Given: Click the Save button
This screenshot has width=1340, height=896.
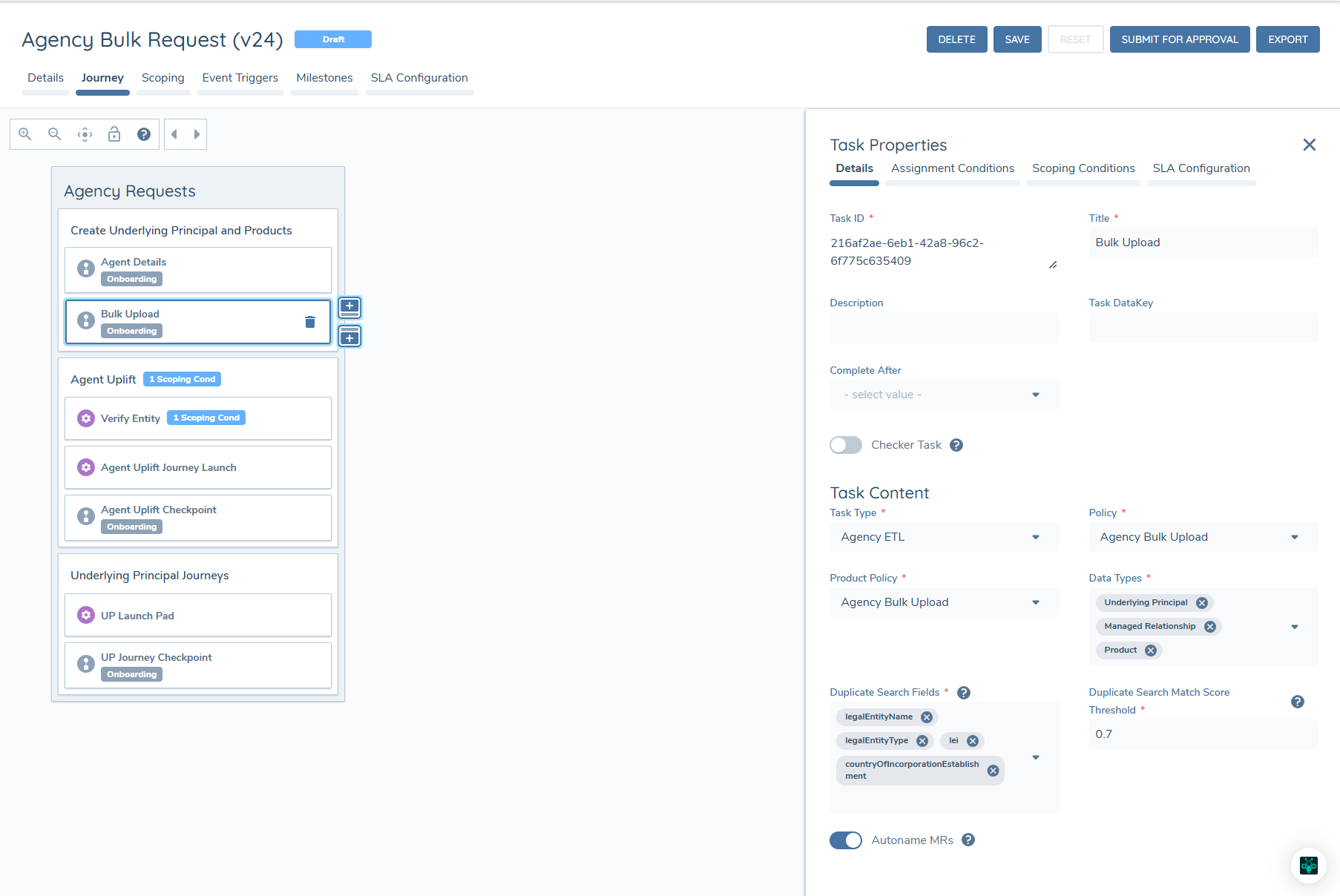Looking at the screenshot, I should tap(1017, 39).
